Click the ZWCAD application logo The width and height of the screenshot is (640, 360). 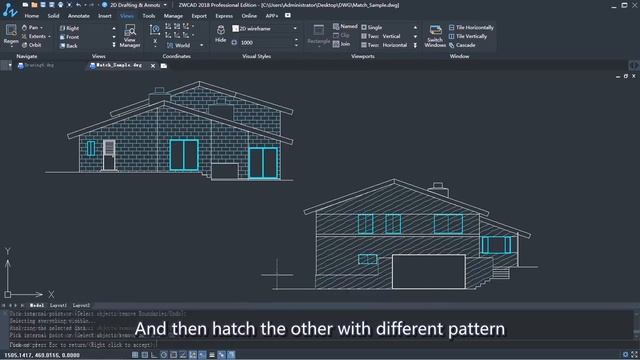[x=9, y=9]
